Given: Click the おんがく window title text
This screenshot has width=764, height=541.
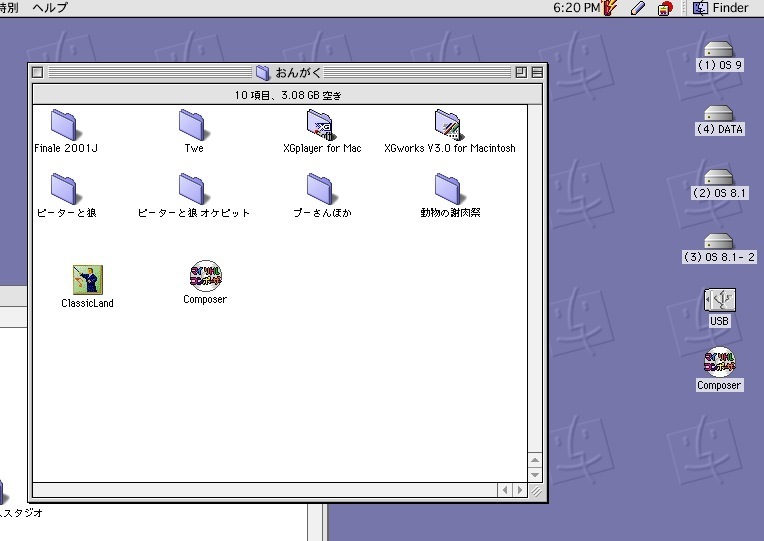Looking at the screenshot, I should (x=298, y=73).
